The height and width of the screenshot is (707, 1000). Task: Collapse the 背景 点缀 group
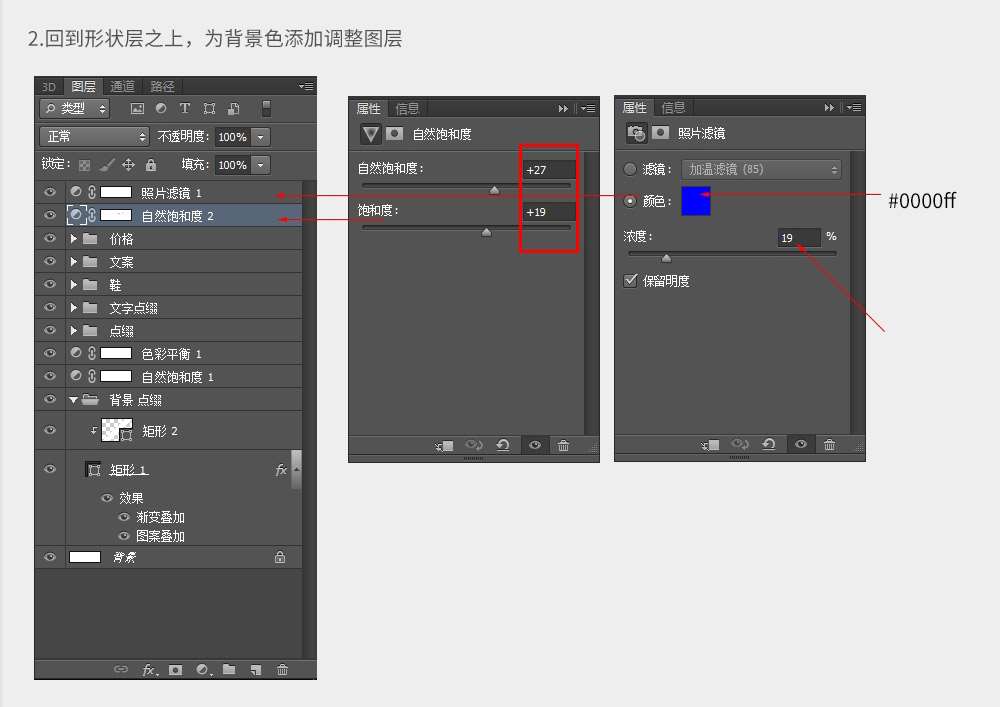(74, 400)
